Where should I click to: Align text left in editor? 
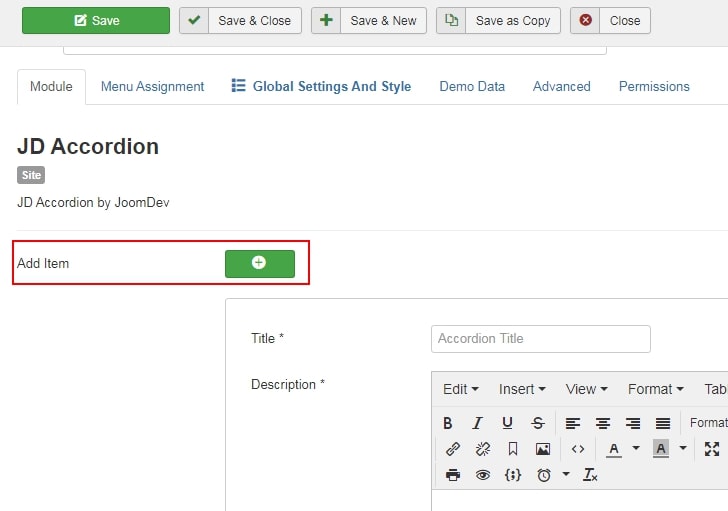(x=573, y=423)
